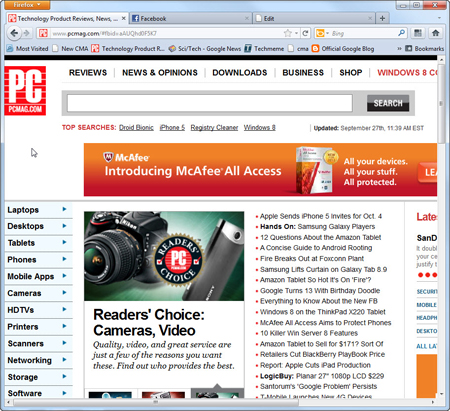Click the McAfee All Access banner ad

(x=260, y=170)
